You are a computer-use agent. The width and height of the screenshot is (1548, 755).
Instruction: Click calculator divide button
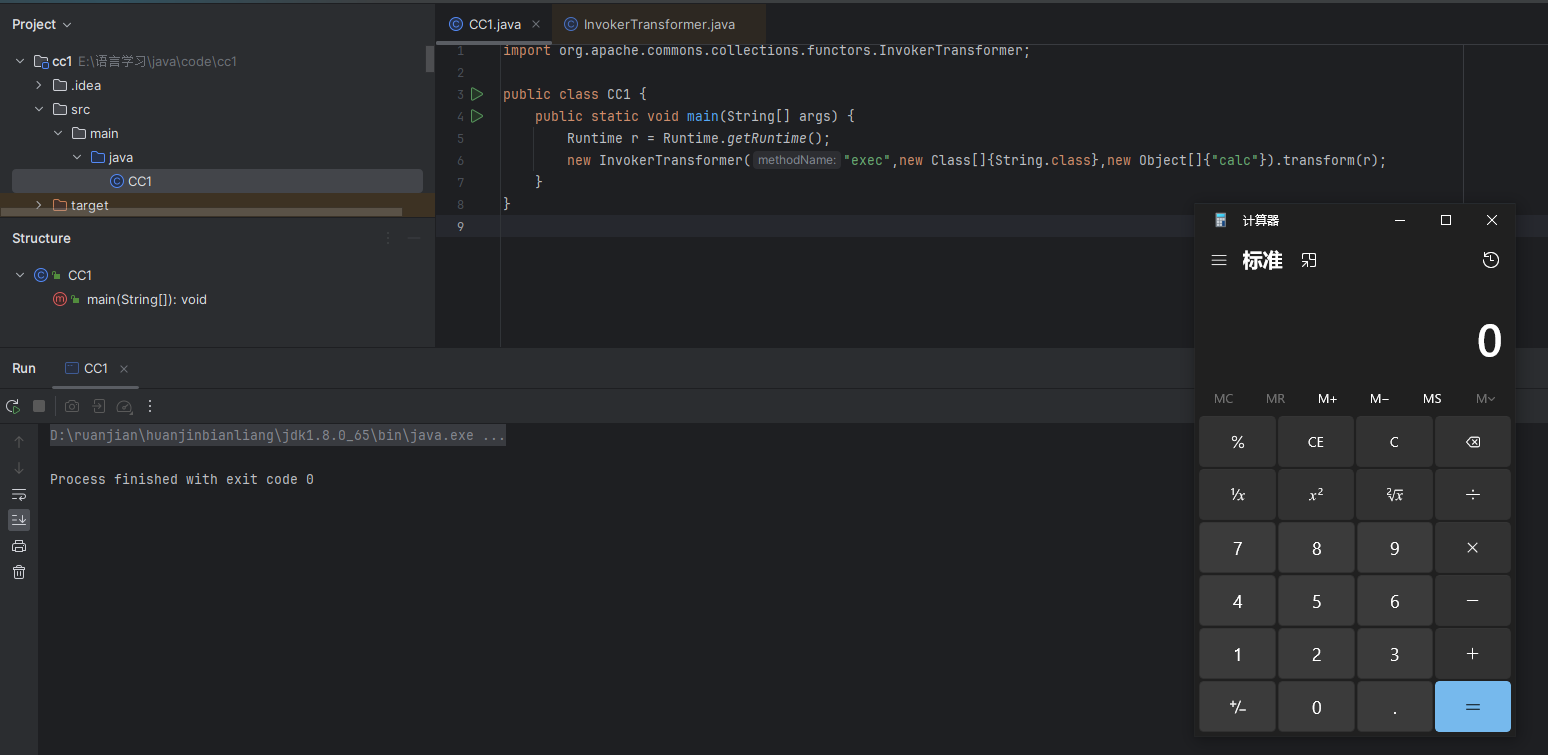tap(1473, 495)
